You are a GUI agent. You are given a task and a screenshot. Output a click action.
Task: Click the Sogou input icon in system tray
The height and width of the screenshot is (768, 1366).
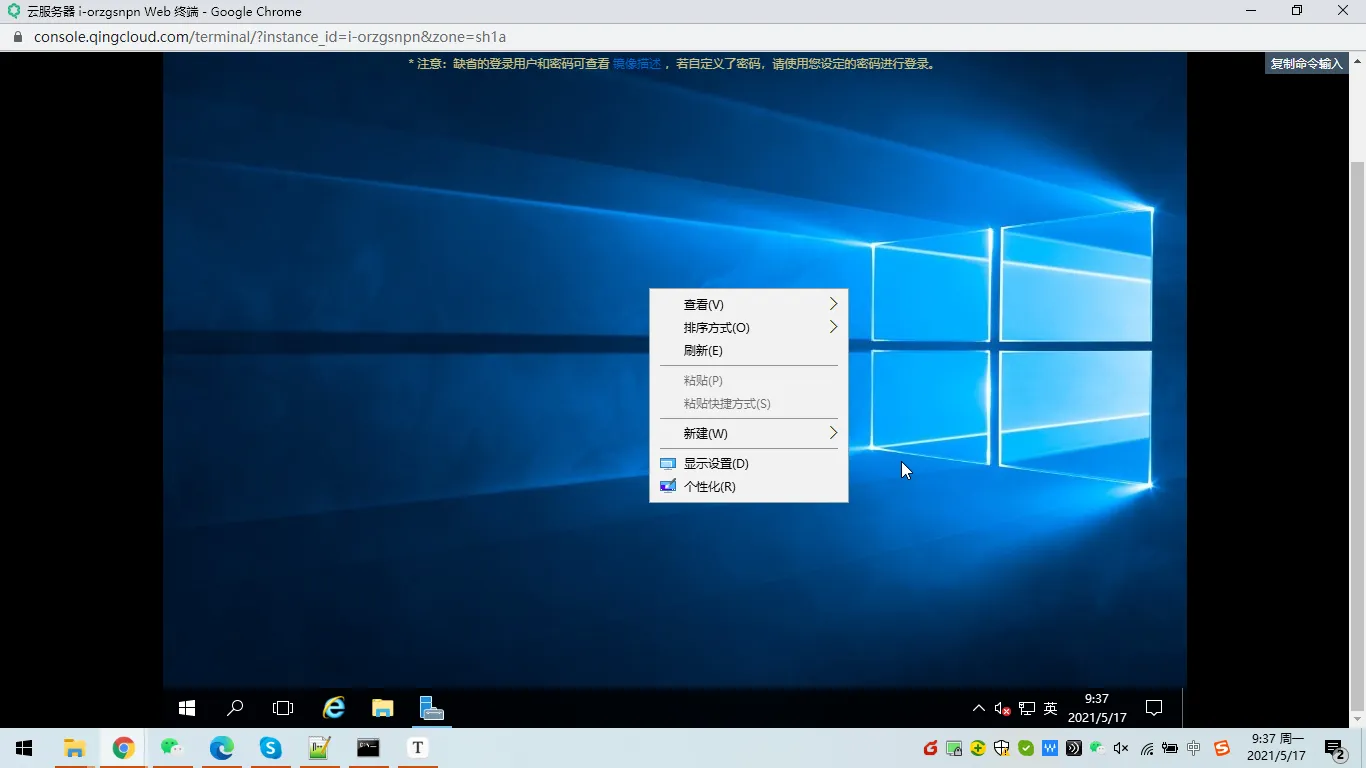click(1221, 747)
